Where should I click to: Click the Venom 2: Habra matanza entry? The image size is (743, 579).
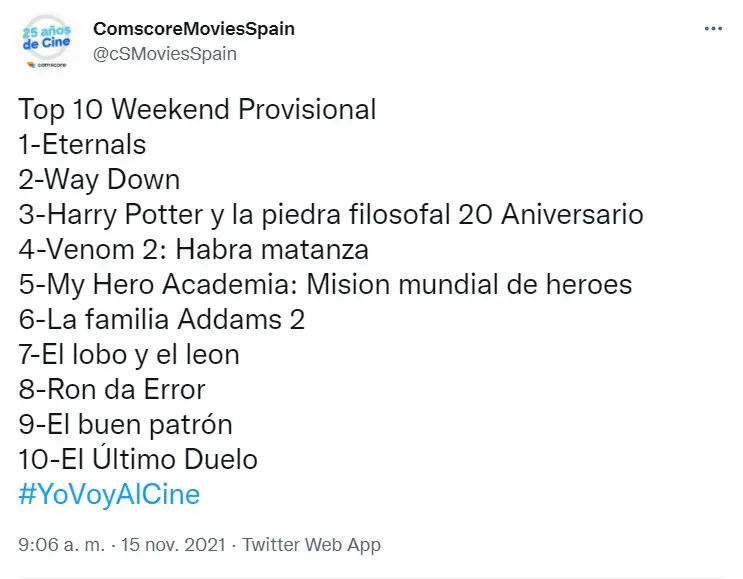(x=193, y=249)
